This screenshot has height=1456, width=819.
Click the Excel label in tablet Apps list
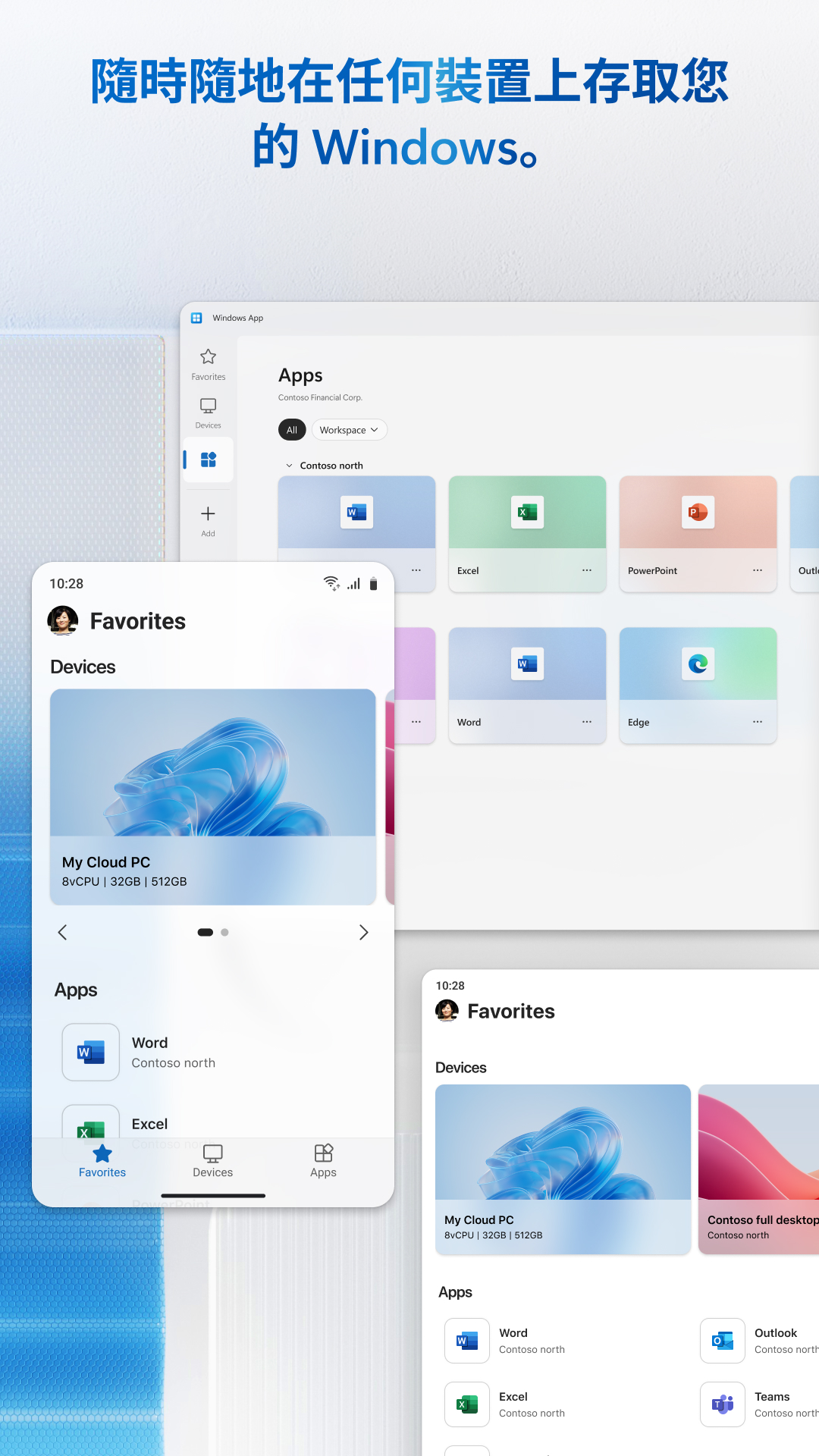(x=513, y=1397)
